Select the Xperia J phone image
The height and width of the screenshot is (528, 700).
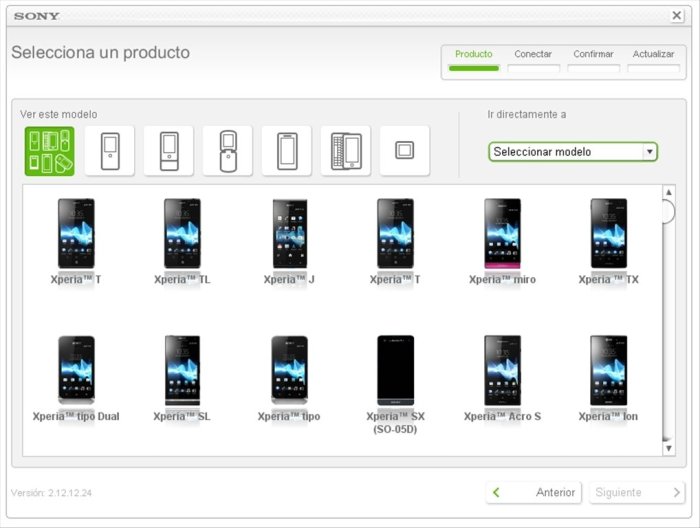coord(289,233)
